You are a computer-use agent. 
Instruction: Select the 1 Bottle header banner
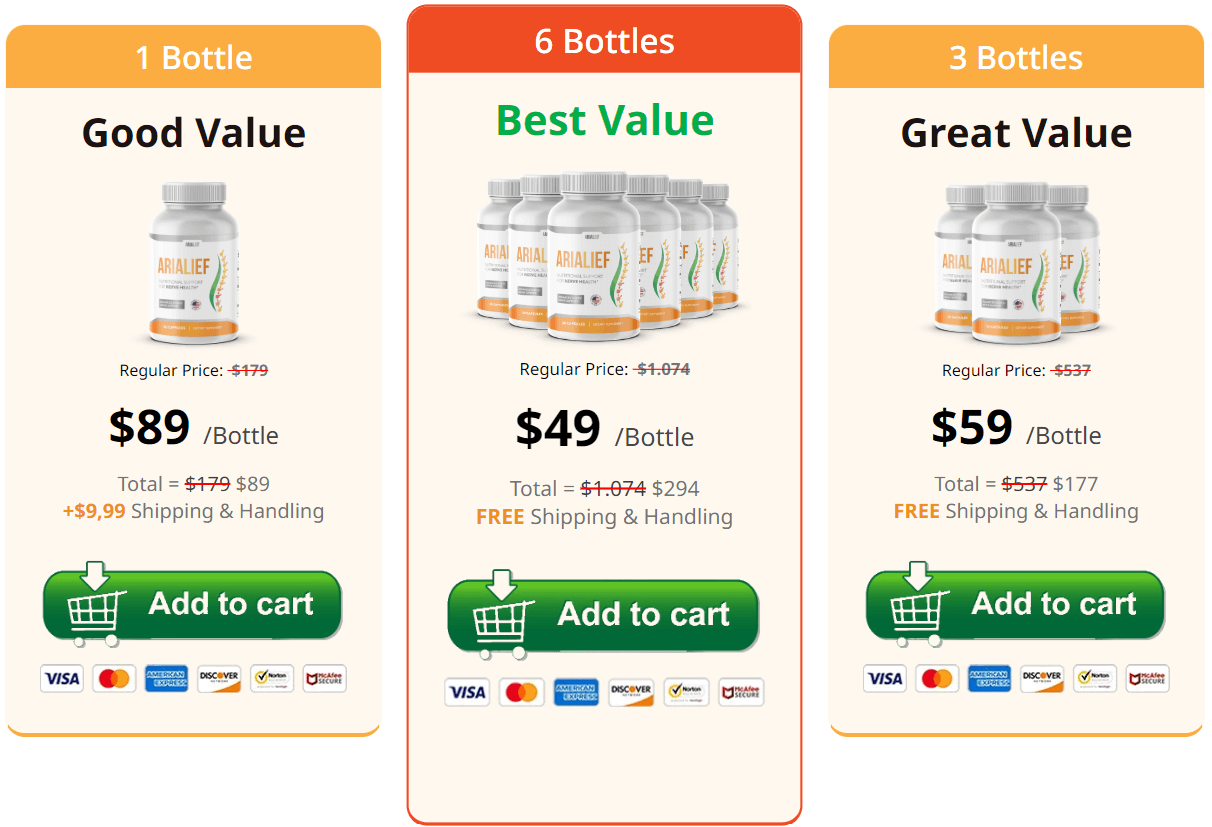[193, 57]
